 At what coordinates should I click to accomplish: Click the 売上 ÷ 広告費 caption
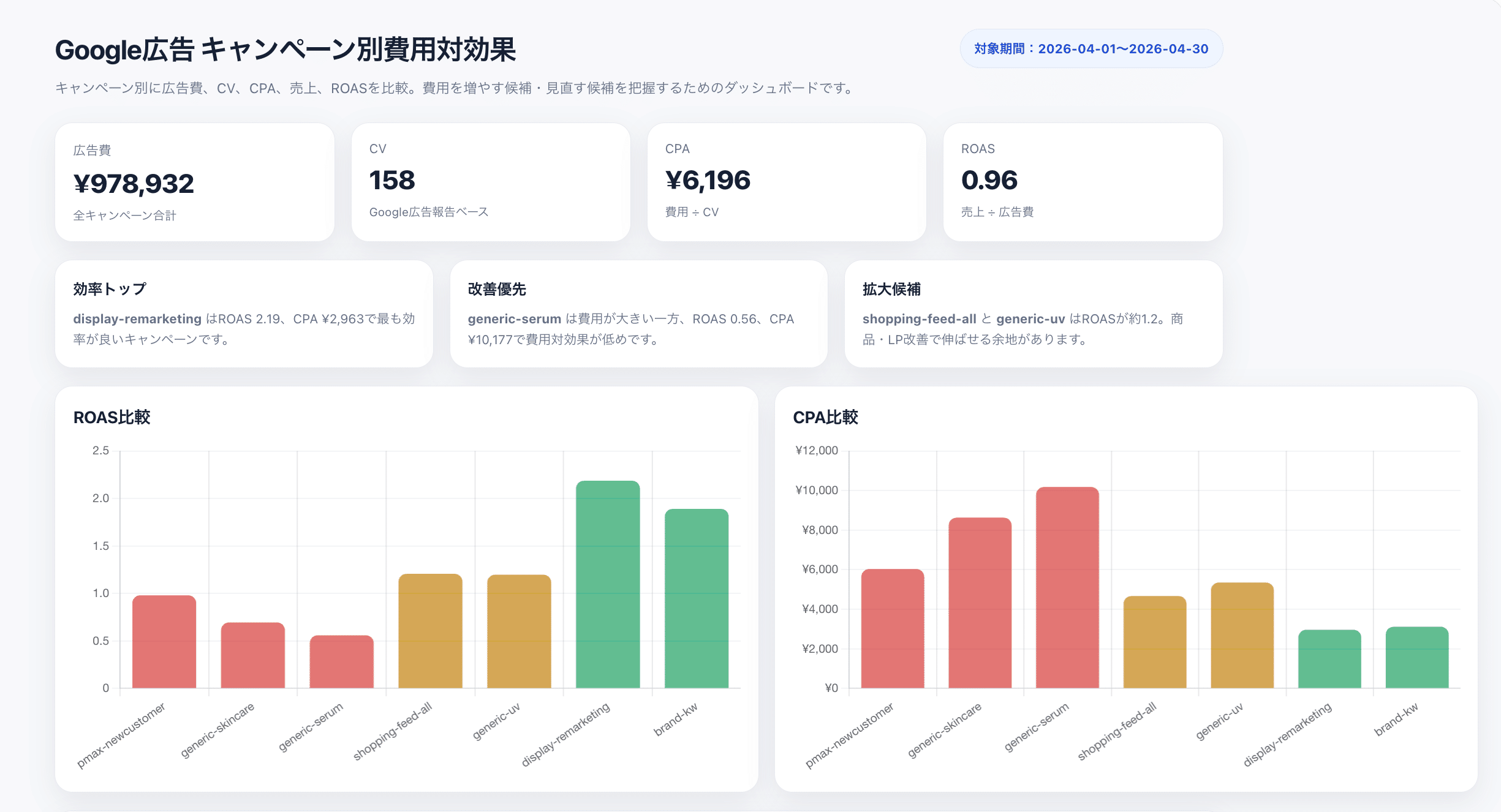point(997,212)
